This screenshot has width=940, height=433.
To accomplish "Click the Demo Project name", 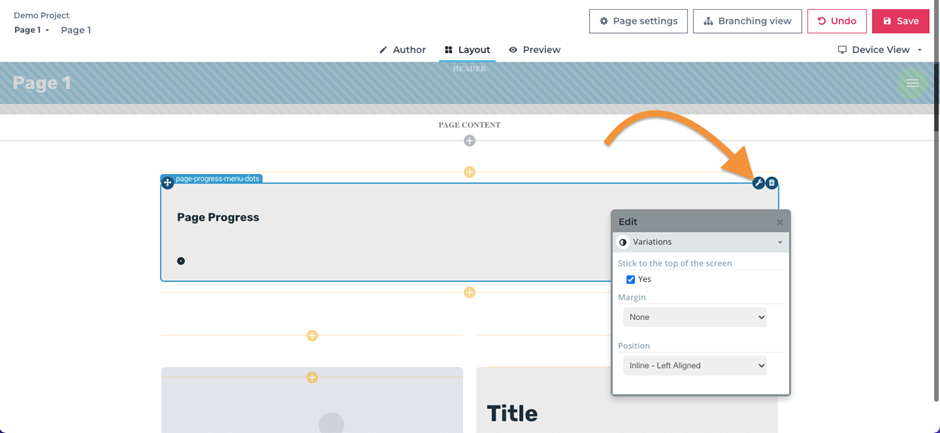I will click(x=41, y=16).
